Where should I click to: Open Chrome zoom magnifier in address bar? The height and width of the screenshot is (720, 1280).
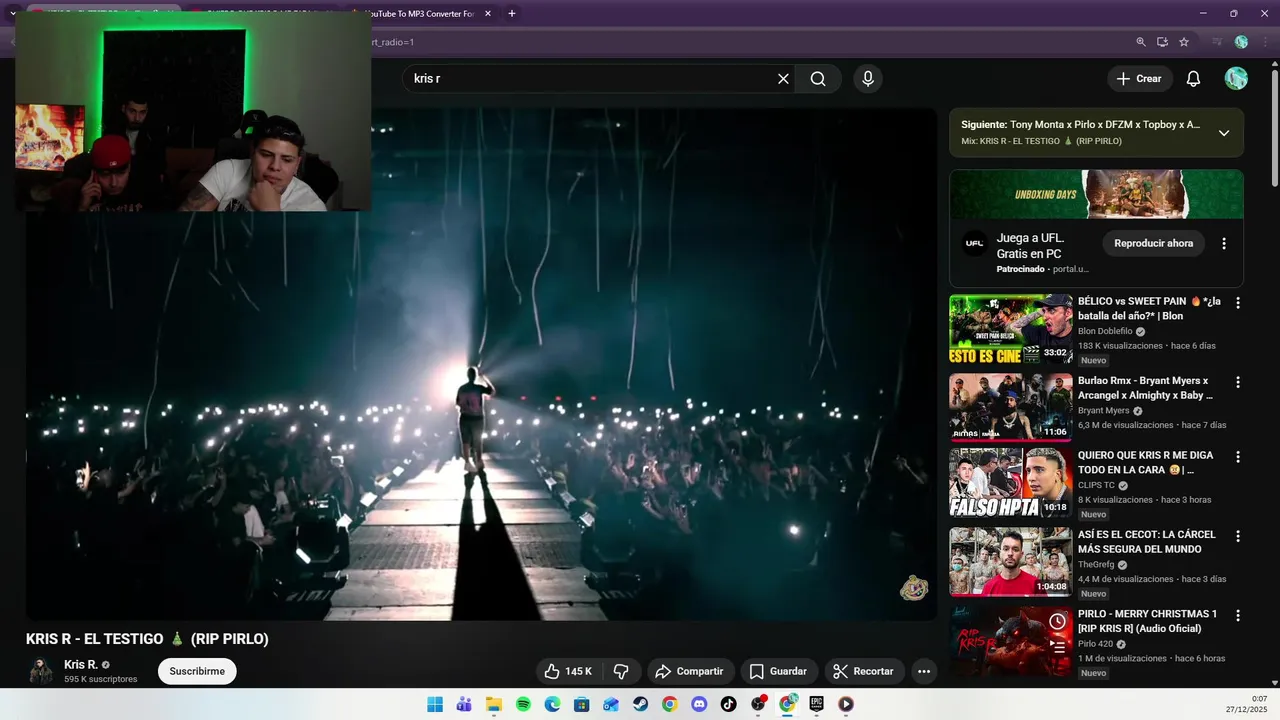(1141, 42)
